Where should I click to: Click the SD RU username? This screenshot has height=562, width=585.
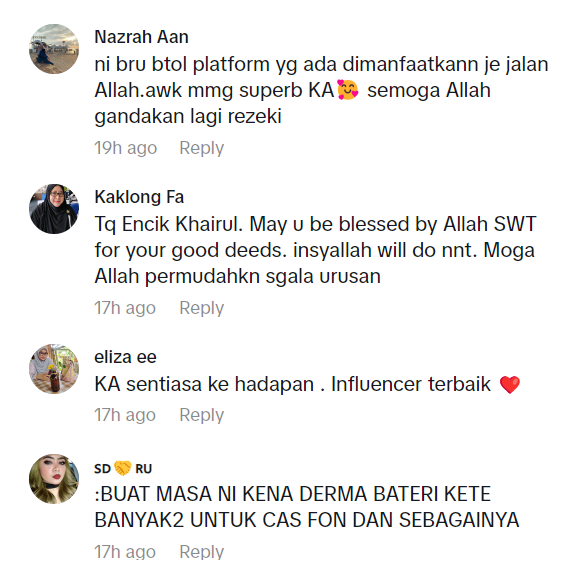(x=123, y=468)
